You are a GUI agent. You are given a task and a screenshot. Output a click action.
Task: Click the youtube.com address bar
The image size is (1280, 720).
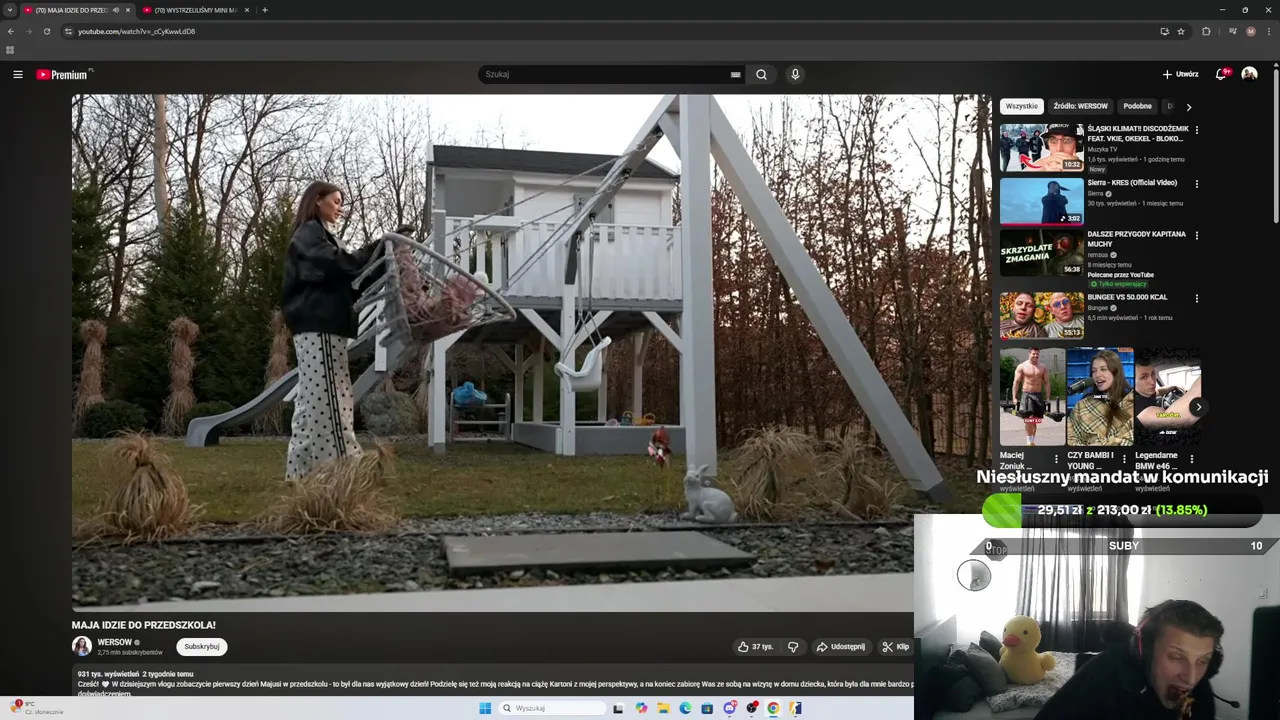click(x=625, y=31)
